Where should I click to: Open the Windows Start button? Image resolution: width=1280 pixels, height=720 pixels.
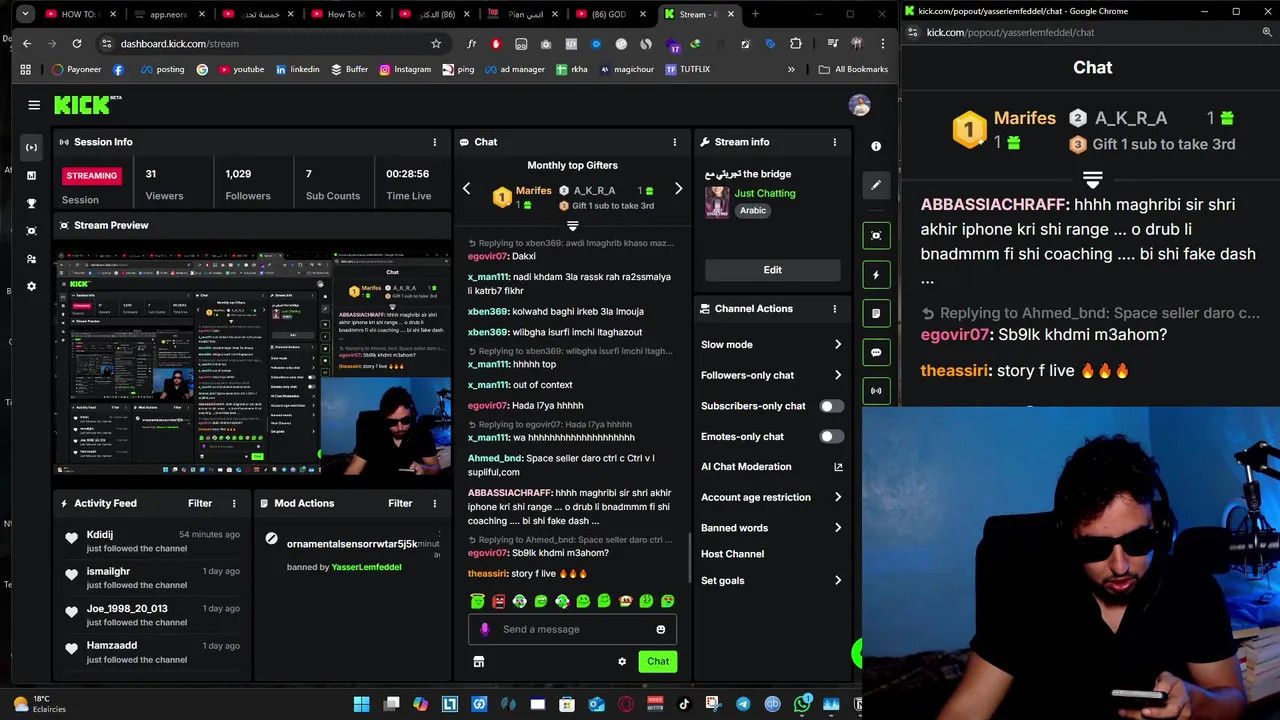[x=362, y=704]
